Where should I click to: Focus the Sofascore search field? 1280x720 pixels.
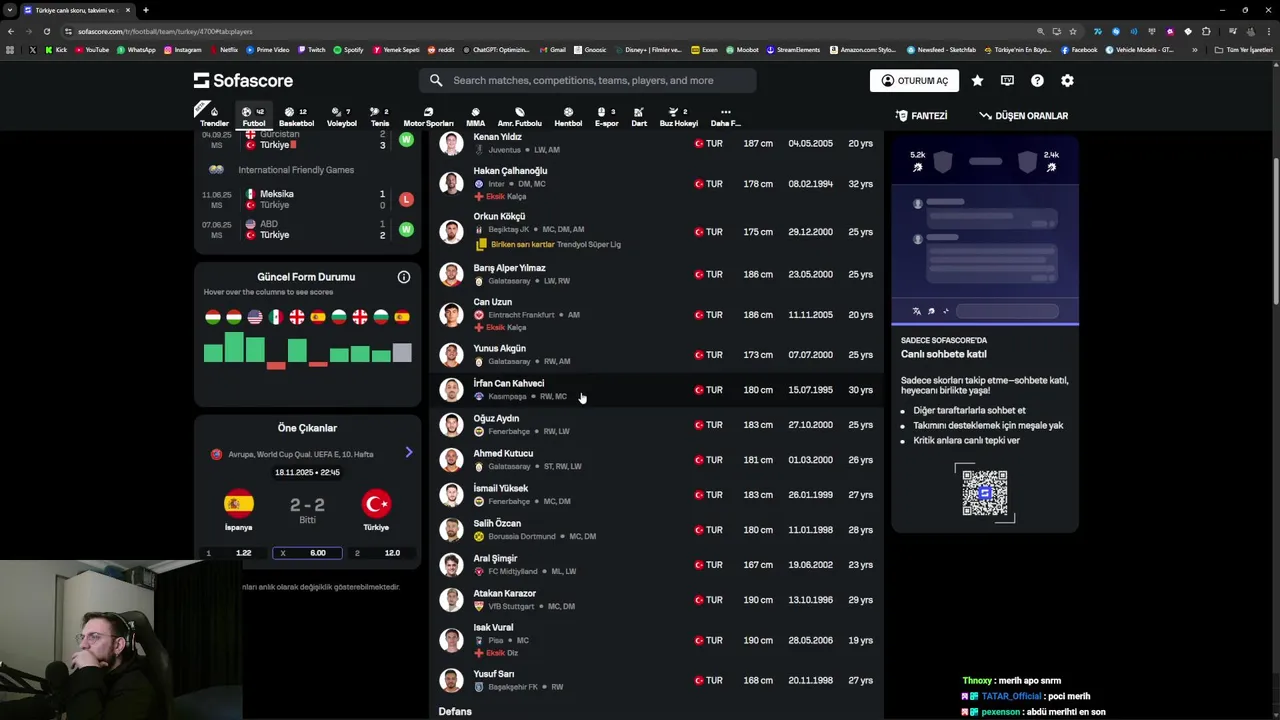pyautogui.click(x=586, y=80)
